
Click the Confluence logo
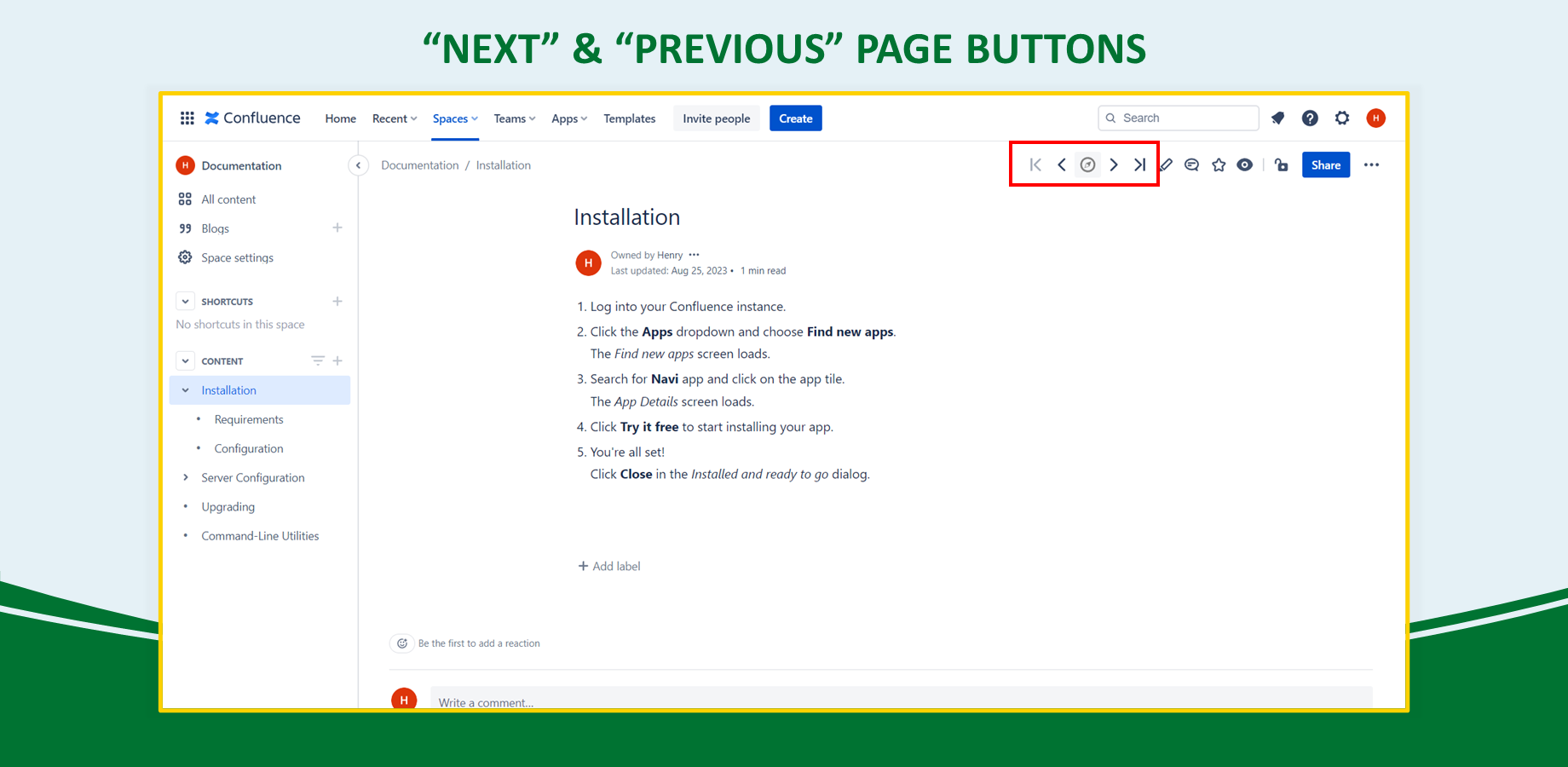coord(252,118)
